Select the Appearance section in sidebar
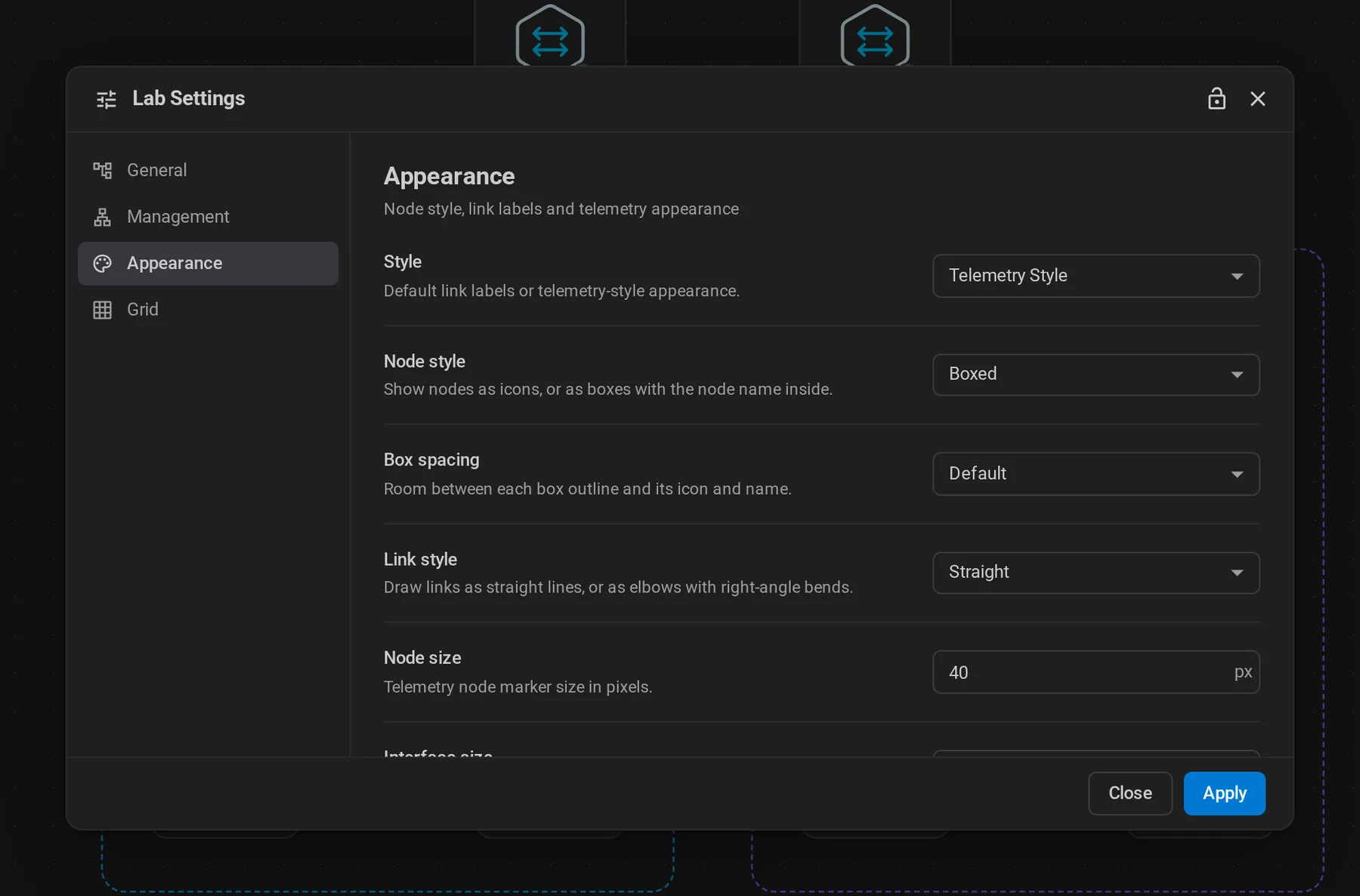Screen dimensions: 1360x896 208,263
